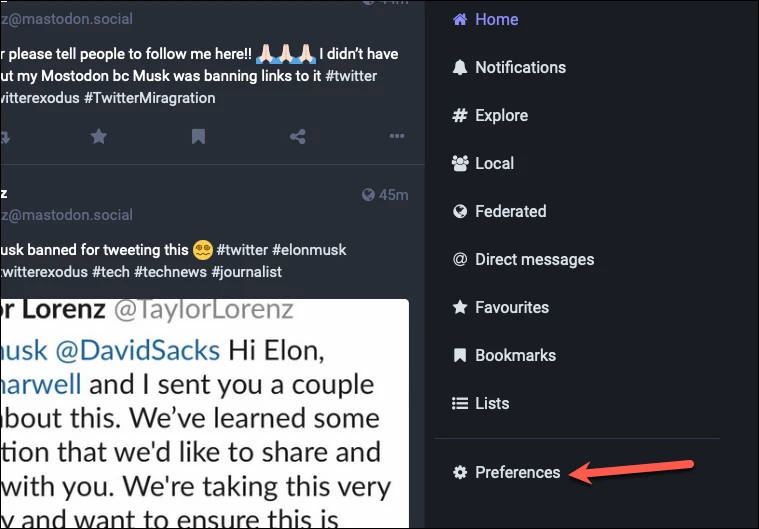Image resolution: width=759 pixels, height=529 pixels.
Task: Open the Taylor Lorenz tweet image
Action: 204,414
